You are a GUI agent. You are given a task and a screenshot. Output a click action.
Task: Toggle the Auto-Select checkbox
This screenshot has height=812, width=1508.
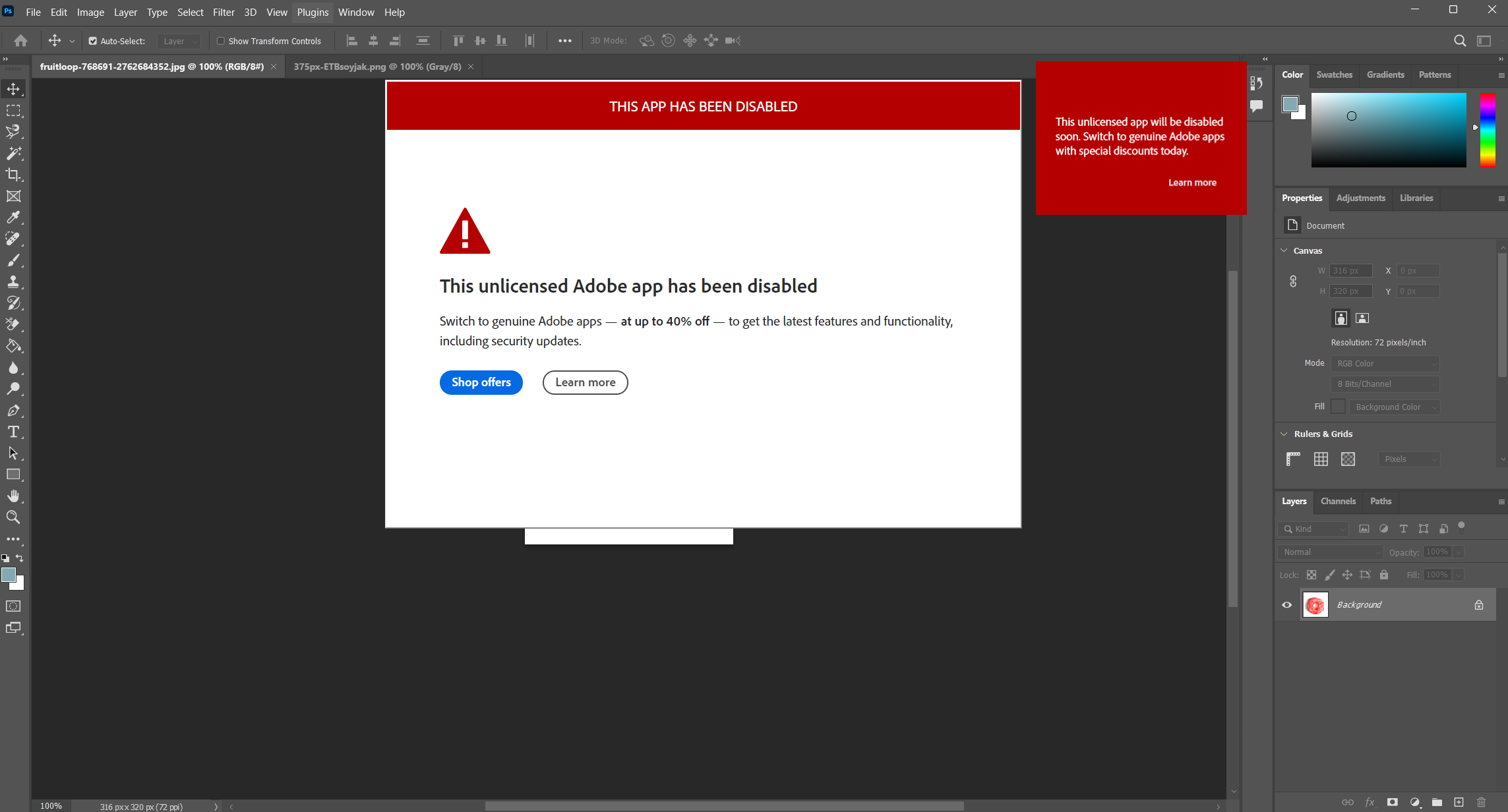[x=93, y=41]
